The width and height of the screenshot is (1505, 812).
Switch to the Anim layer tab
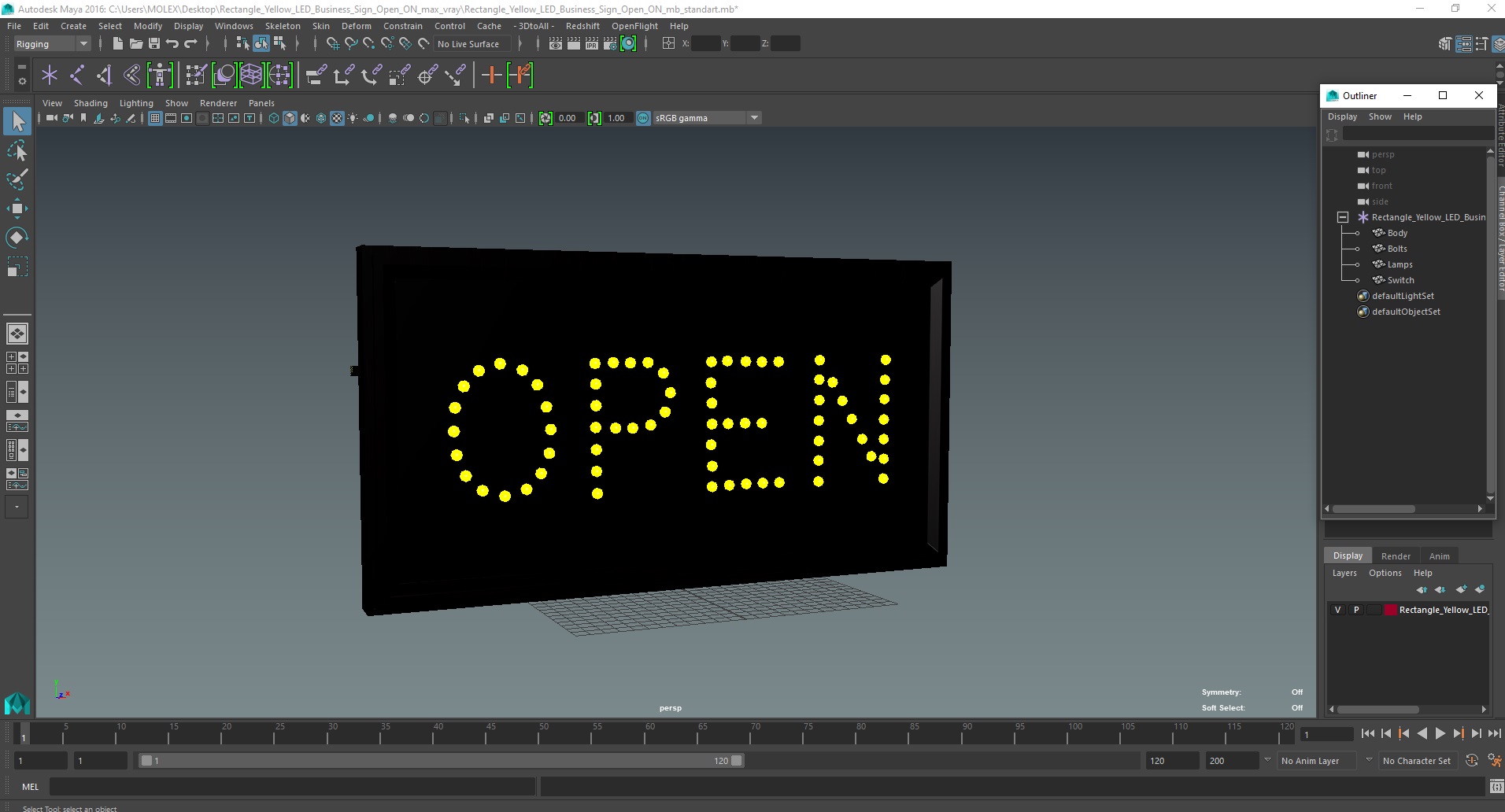[1439, 555]
